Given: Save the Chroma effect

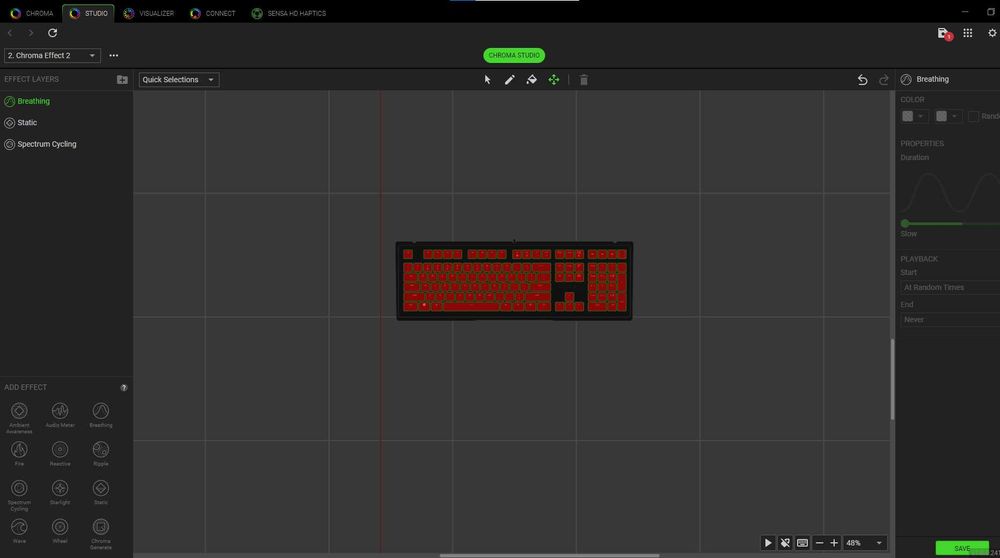Looking at the screenshot, I should click(x=962, y=548).
